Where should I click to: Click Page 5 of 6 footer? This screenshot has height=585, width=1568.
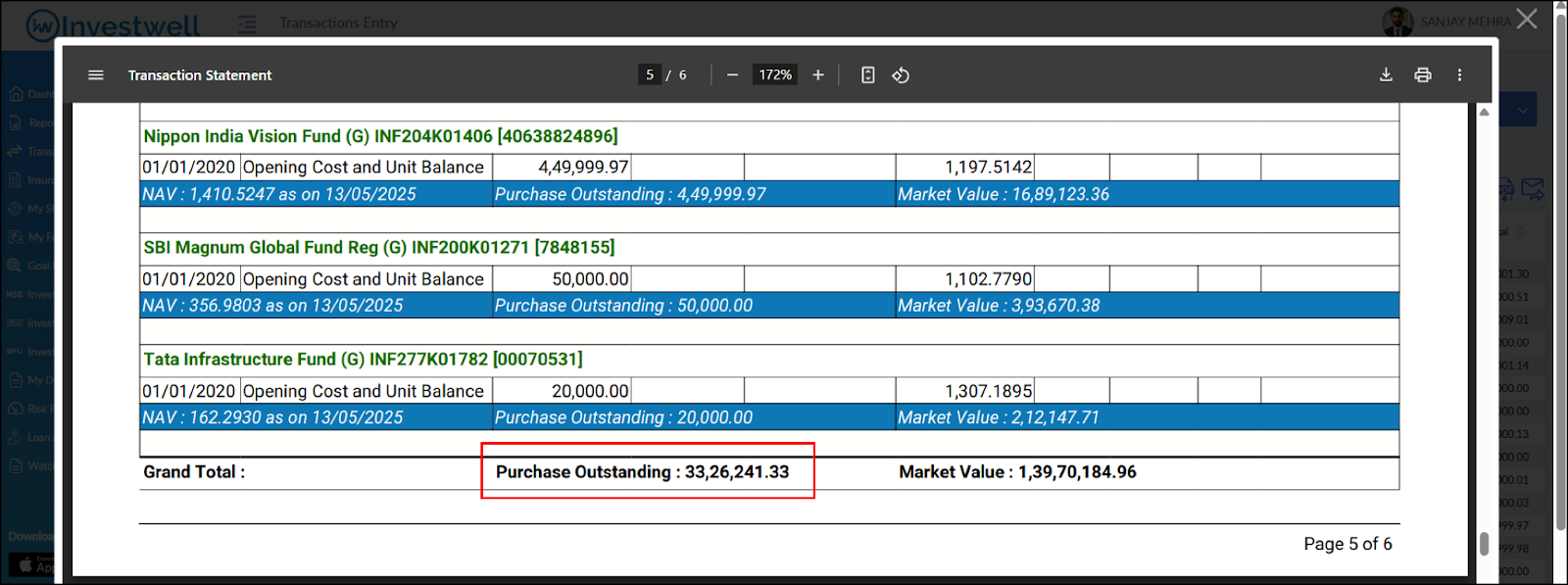(1347, 544)
